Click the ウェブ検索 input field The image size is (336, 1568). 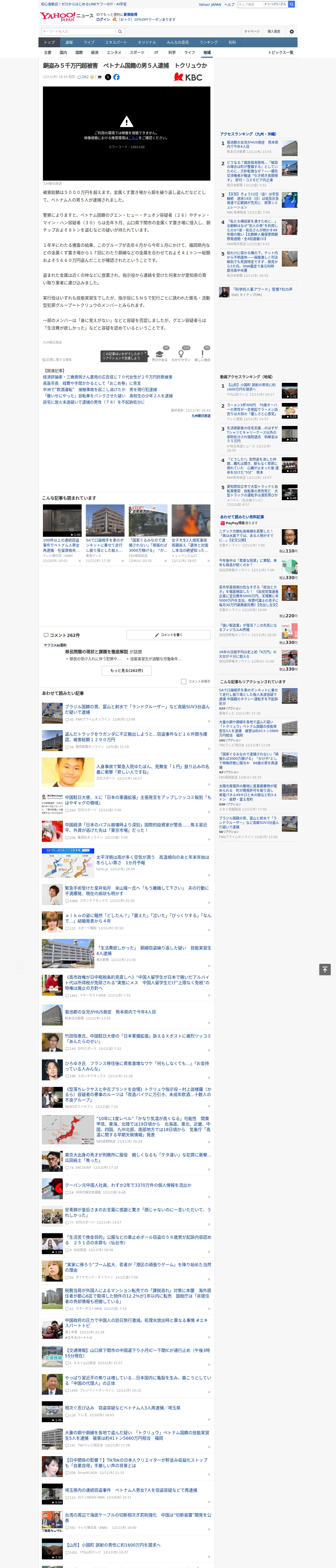(250, 4)
